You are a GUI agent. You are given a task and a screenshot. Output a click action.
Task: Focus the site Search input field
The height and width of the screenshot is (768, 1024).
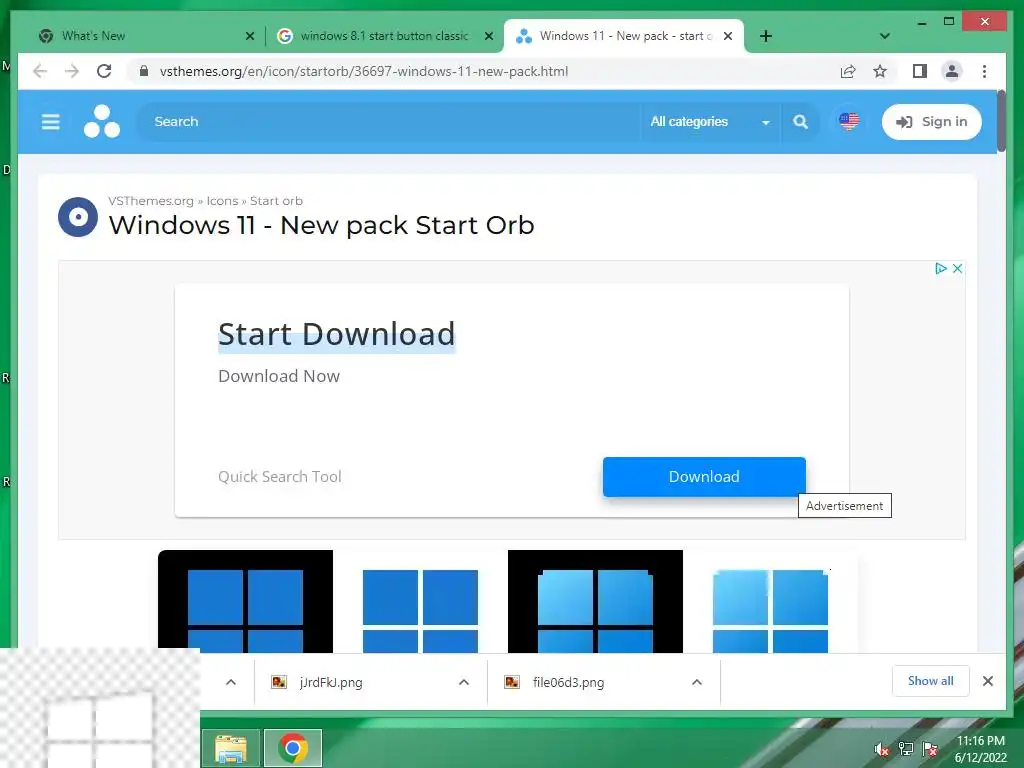click(389, 121)
